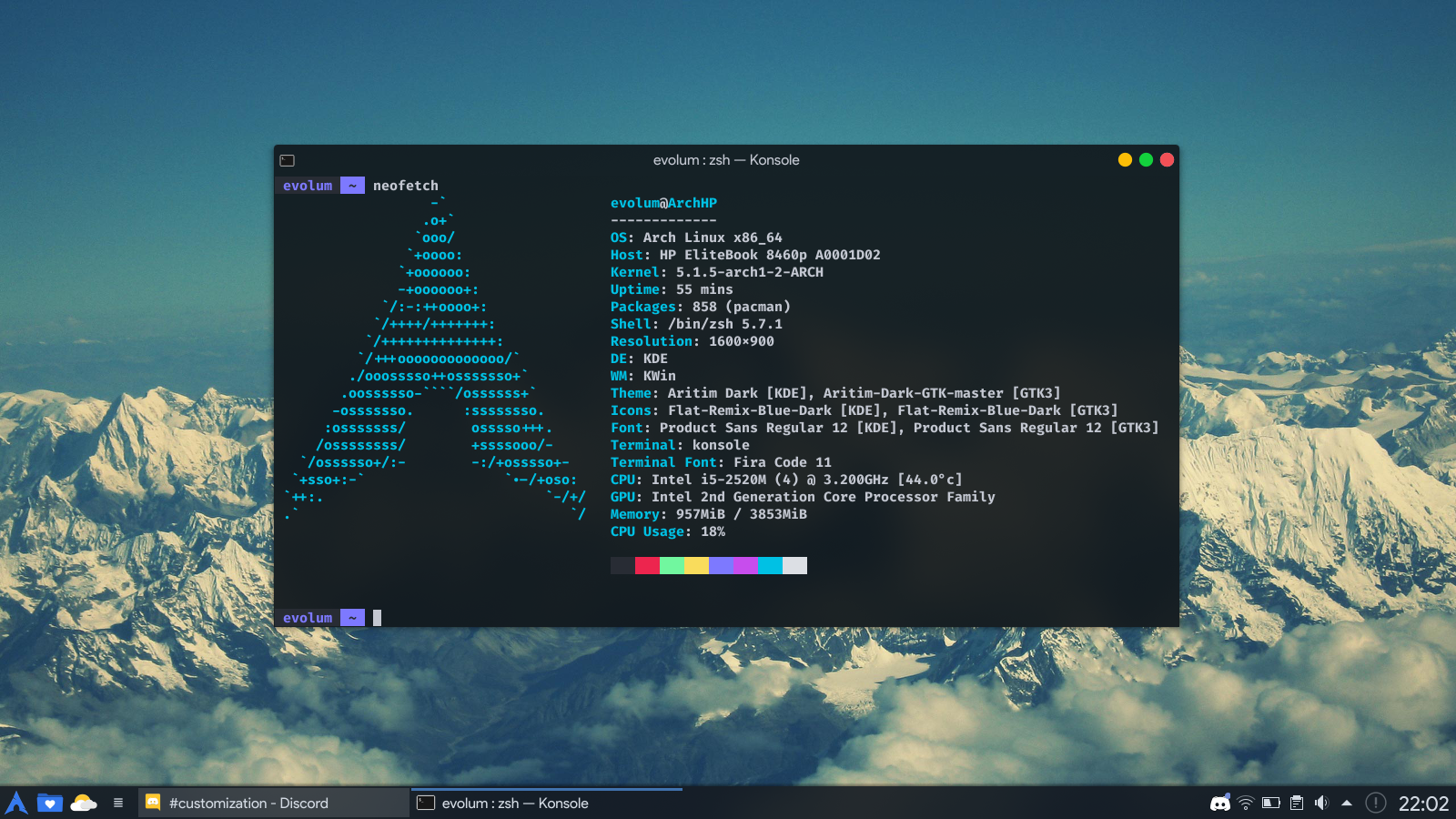Switch to the #customization - Discord task
This screenshot has height=819, width=1456.
[273, 803]
